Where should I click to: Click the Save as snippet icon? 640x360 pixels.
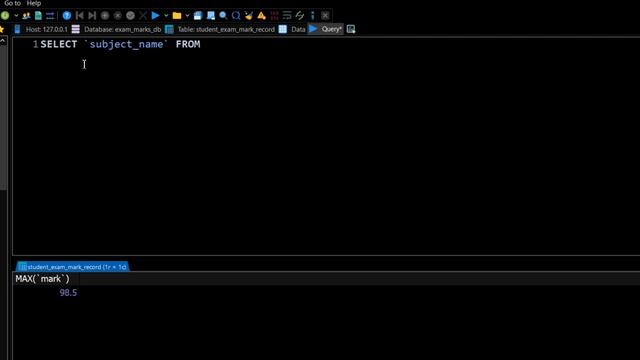211,16
